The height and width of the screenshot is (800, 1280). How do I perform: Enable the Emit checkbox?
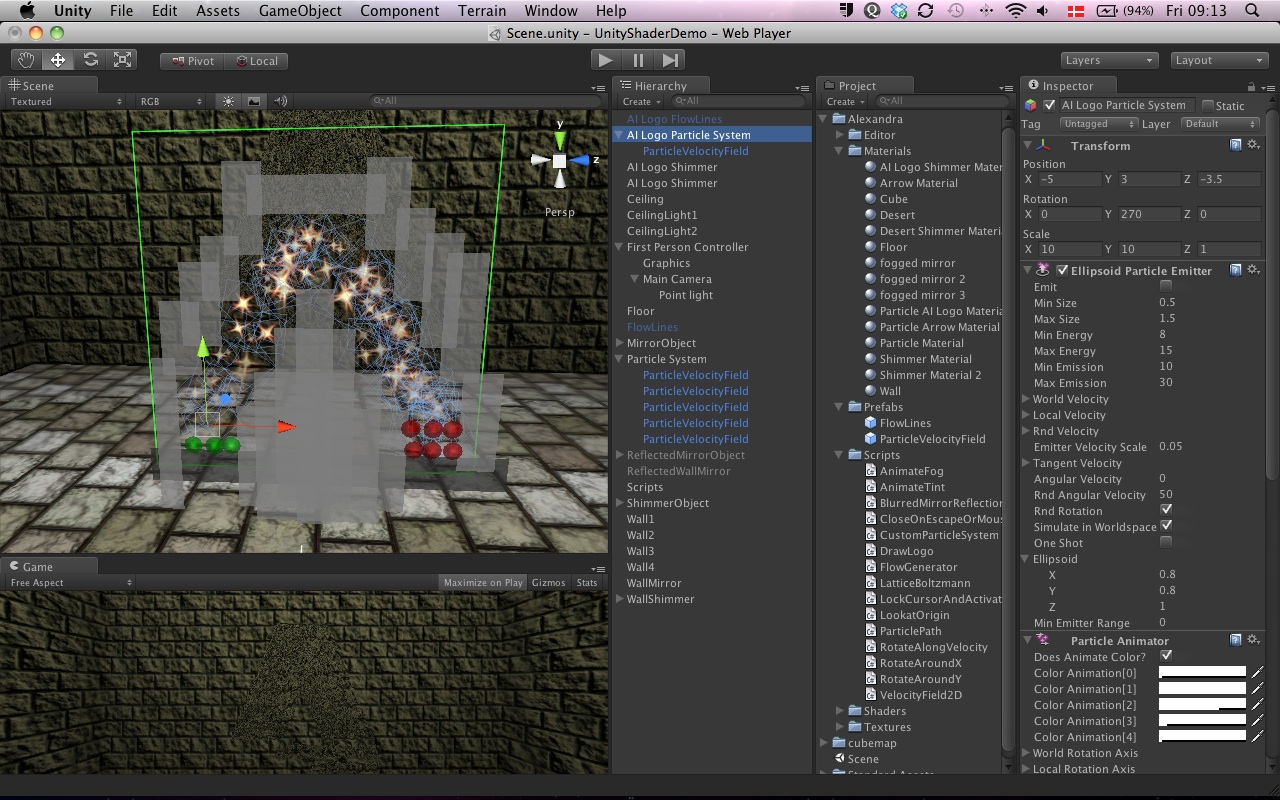[1166, 286]
